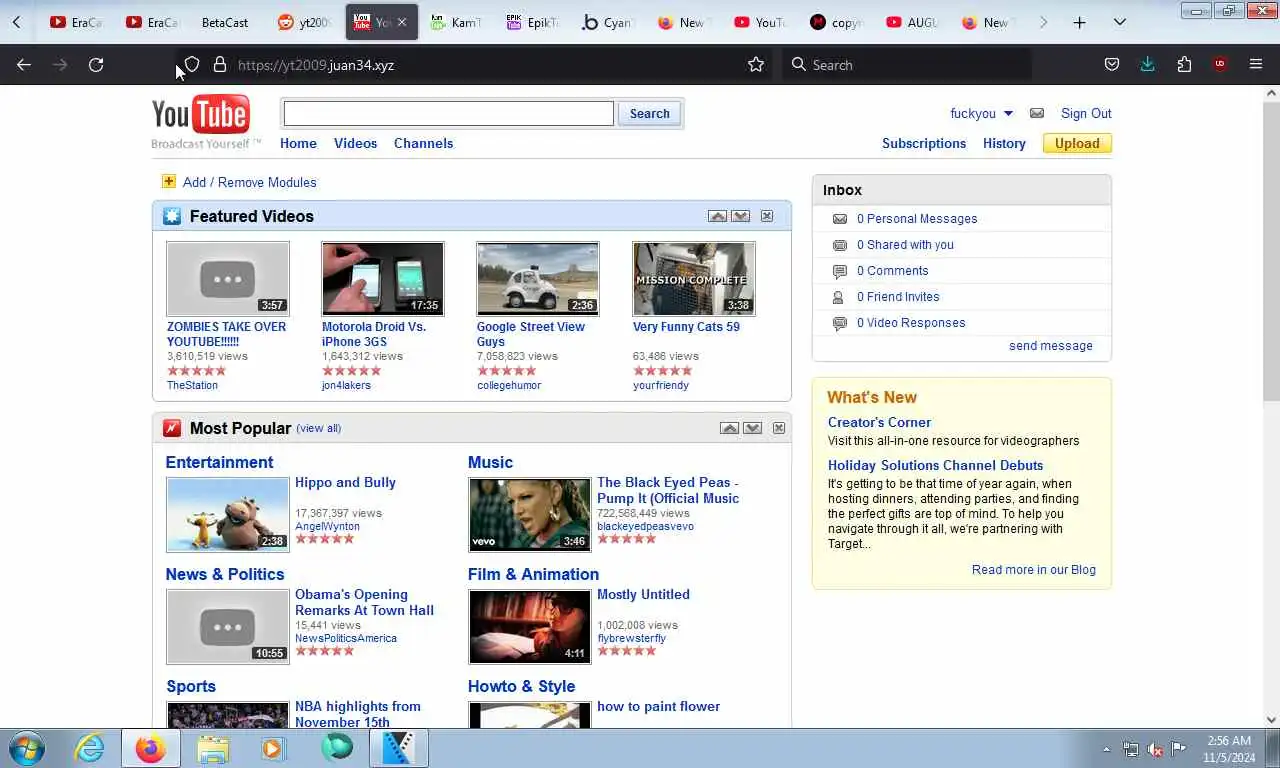1280x768 pixels.
Task: List all tabs dropdown arrow
Action: tap(1120, 22)
